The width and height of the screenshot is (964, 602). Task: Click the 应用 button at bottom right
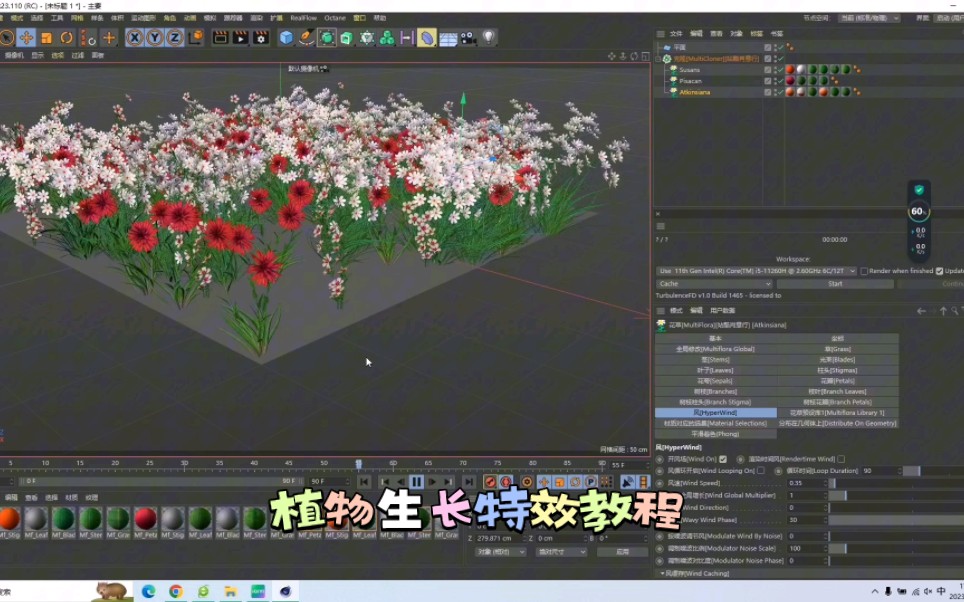(x=621, y=551)
